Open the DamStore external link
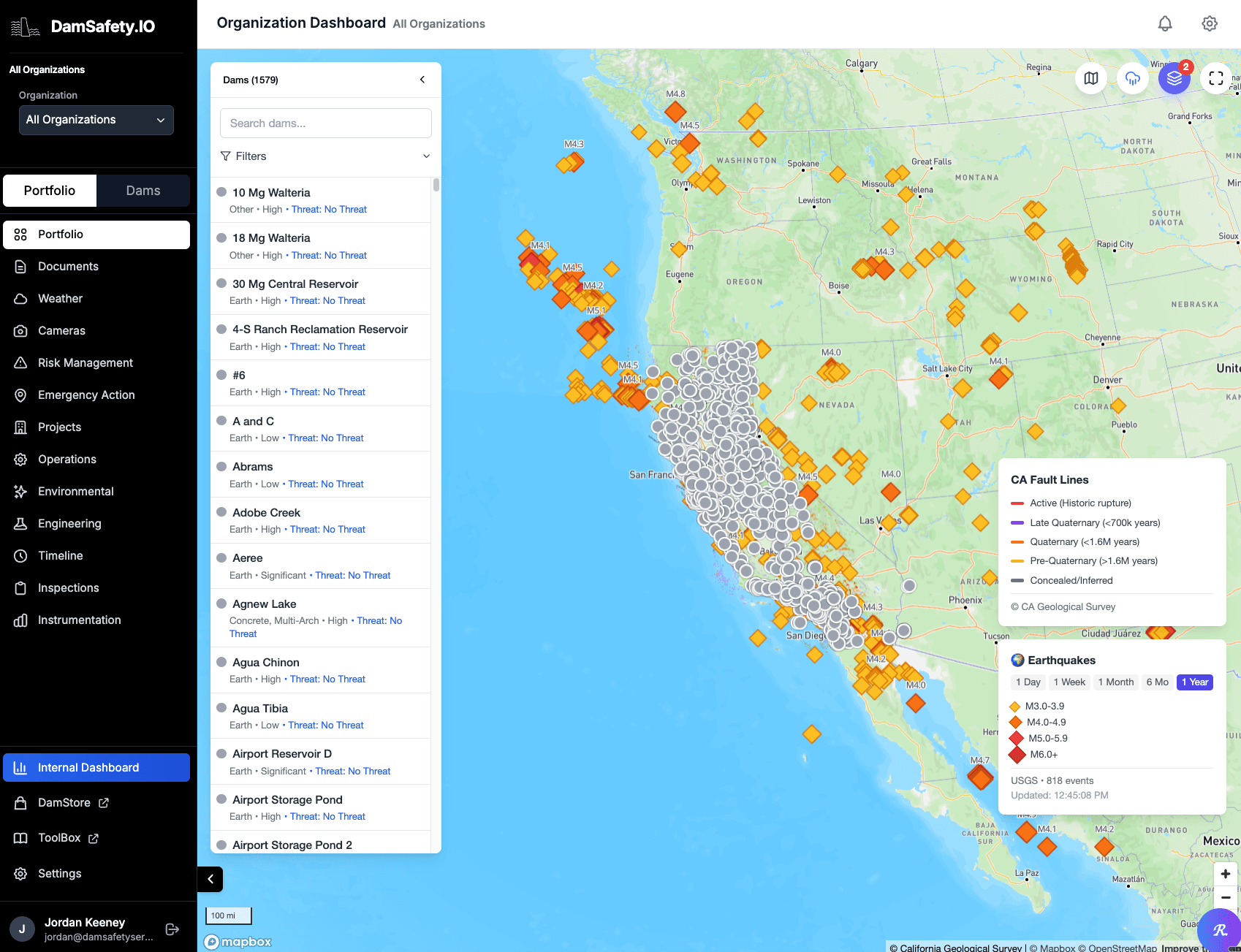This screenshot has width=1241, height=952. click(96, 803)
